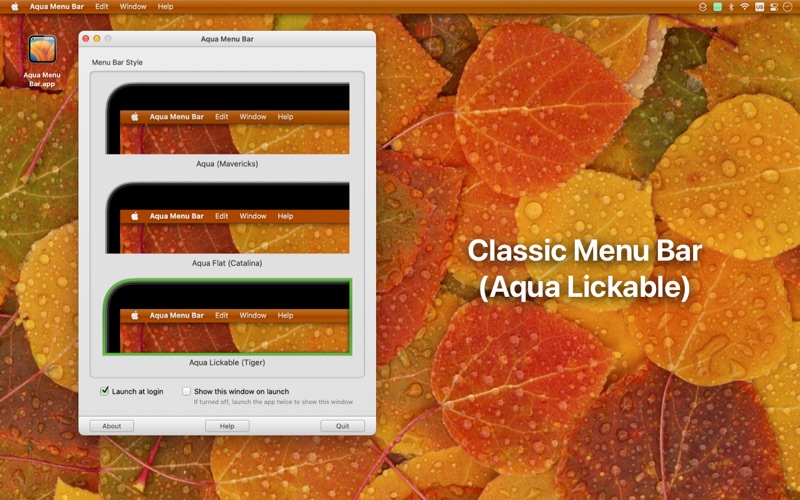Open the Window menu
The width and height of the screenshot is (800, 500).
(x=133, y=7)
